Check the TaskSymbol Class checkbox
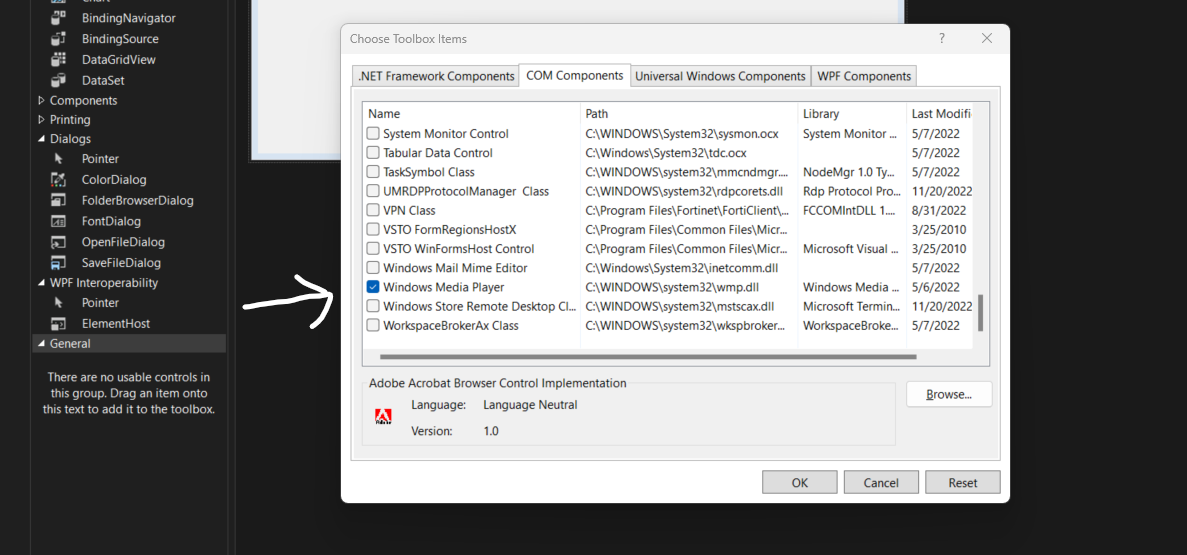Viewport: 1187px width, 555px height. coord(372,172)
